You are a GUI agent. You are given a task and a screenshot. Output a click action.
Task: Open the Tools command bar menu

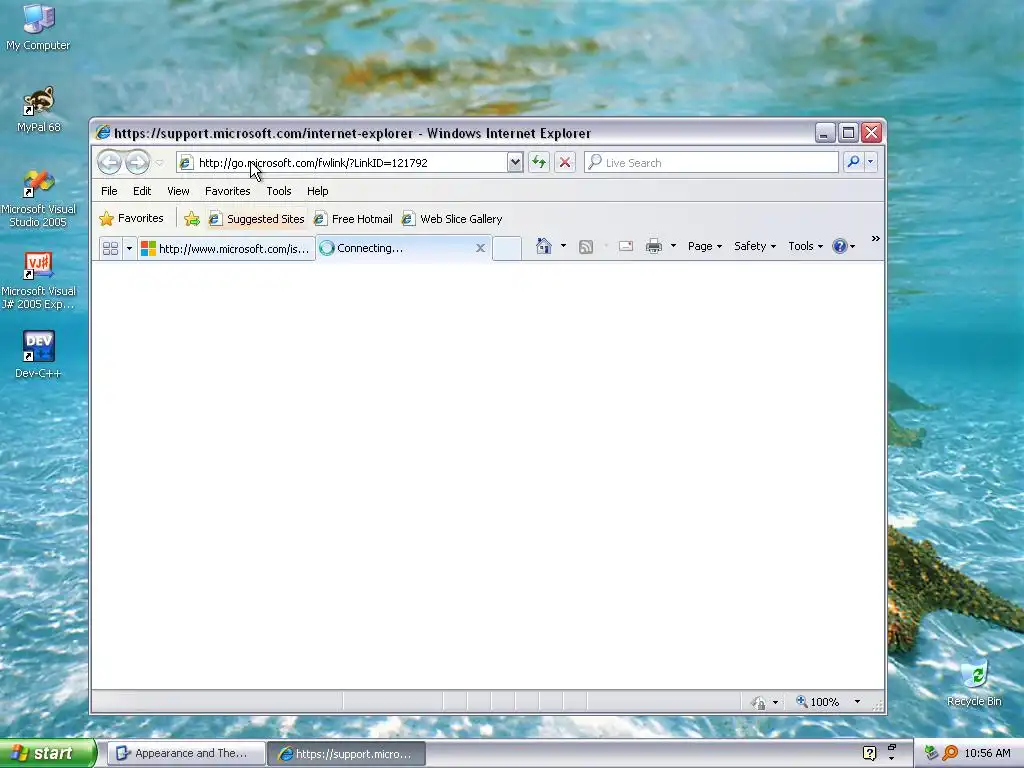pos(805,246)
